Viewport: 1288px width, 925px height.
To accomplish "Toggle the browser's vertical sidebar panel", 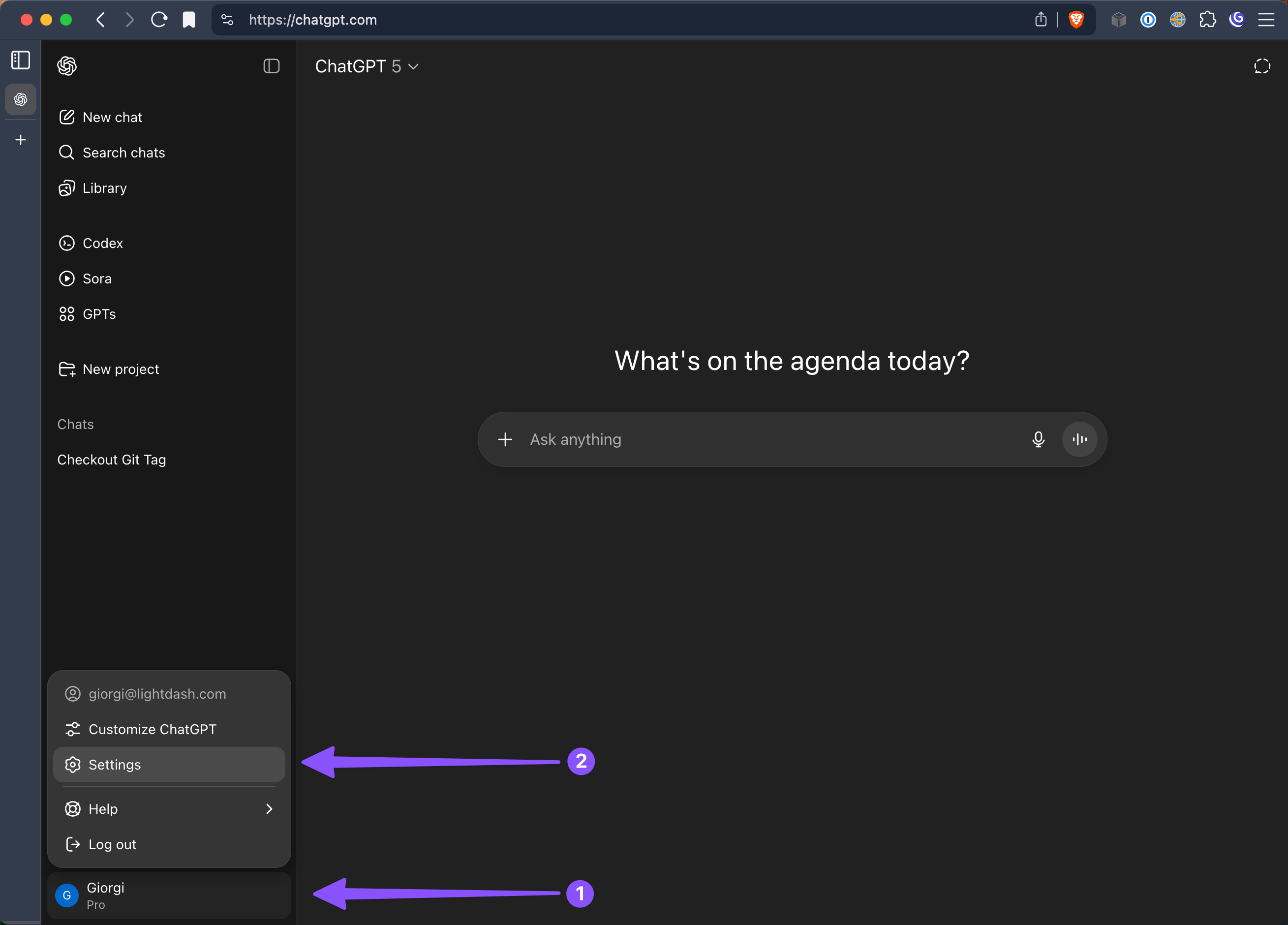I will coord(21,60).
